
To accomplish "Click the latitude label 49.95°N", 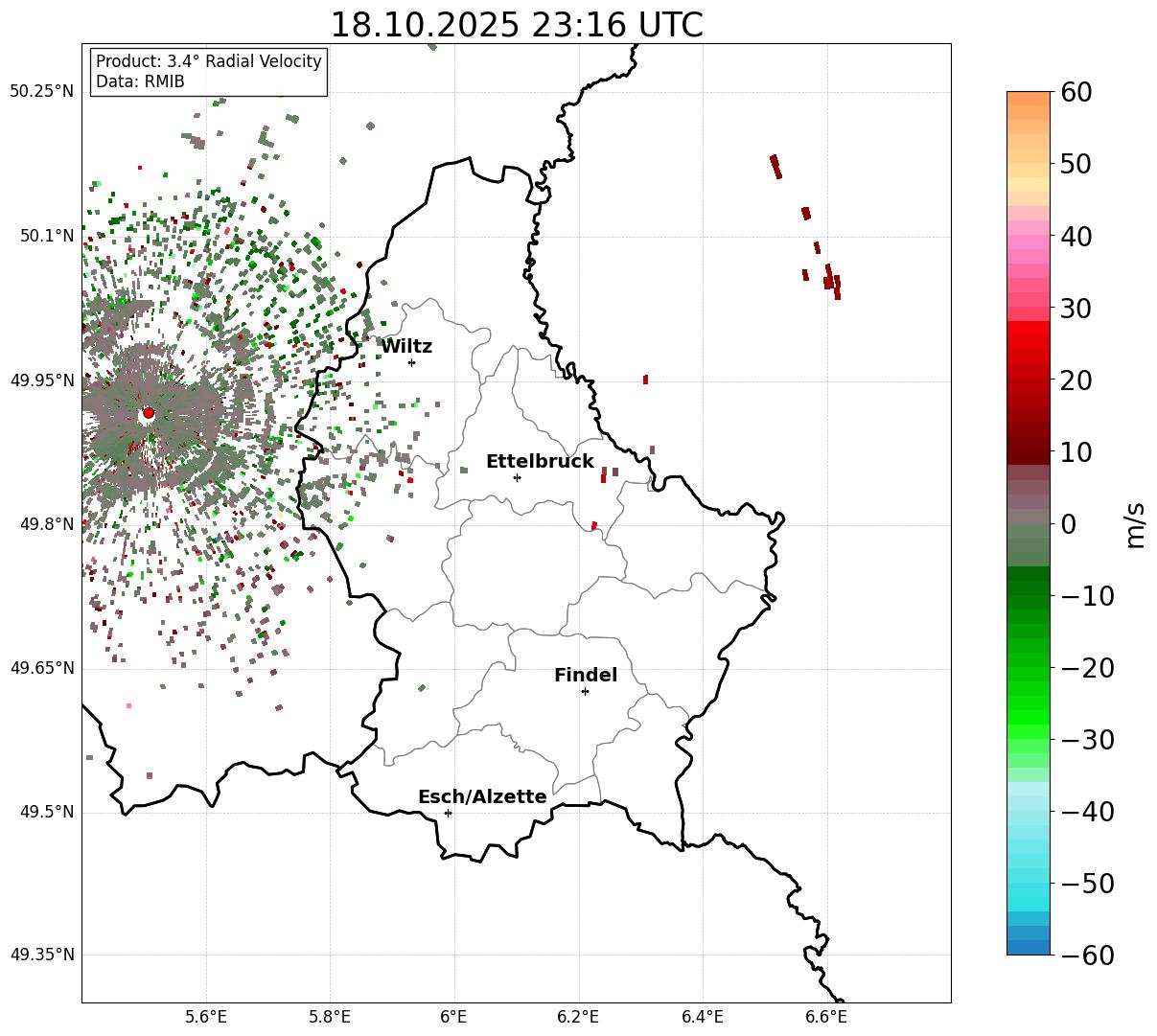I will coord(42,380).
